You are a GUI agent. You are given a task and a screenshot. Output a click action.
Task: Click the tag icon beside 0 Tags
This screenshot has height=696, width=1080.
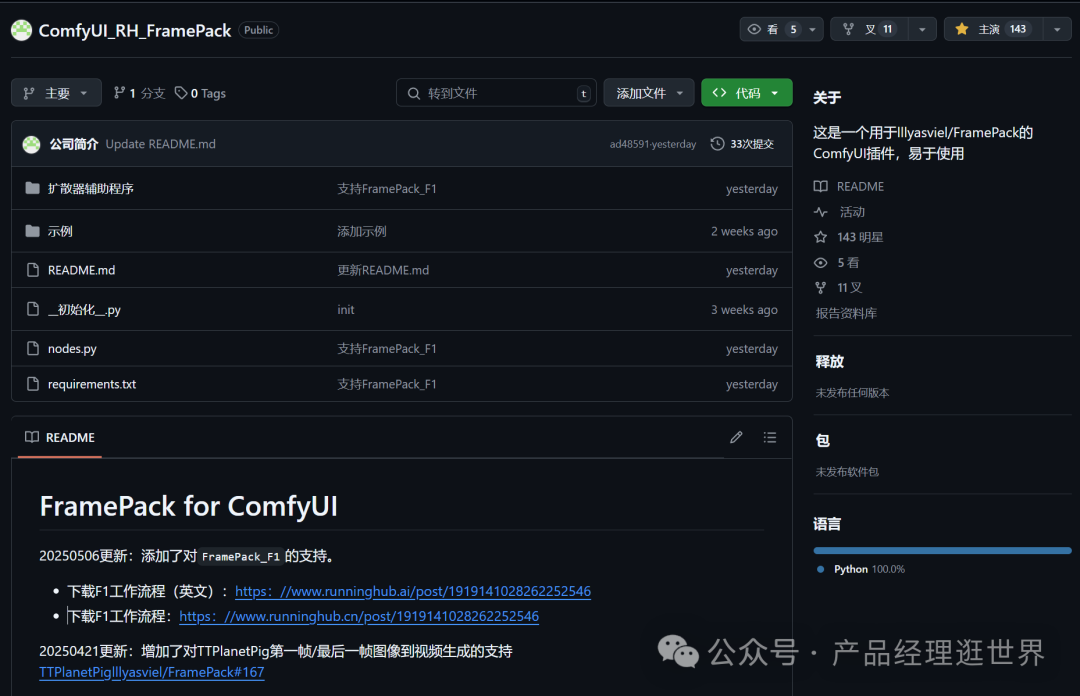[x=181, y=92]
